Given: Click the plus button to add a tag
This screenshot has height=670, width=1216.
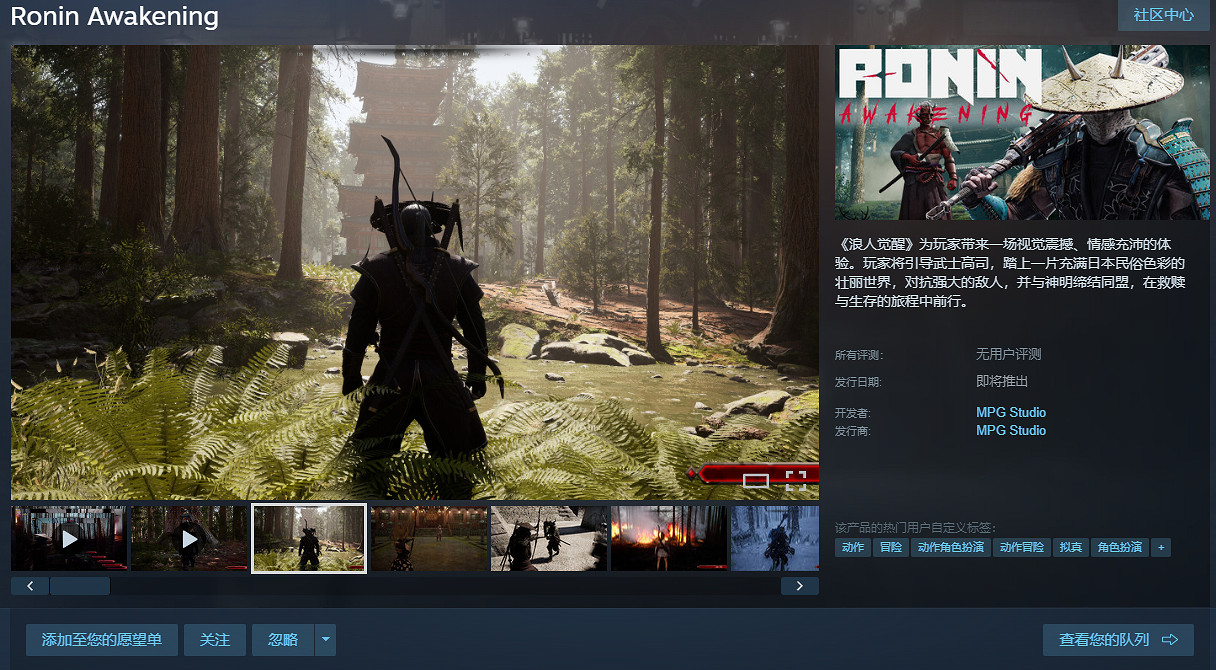Looking at the screenshot, I should (x=1160, y=547).
